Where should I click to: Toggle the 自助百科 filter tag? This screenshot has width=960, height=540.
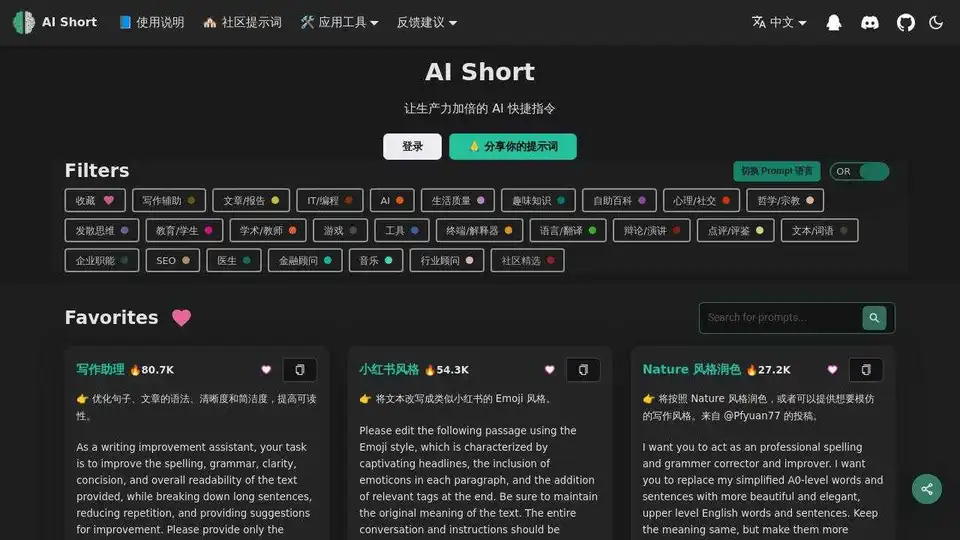(619, 200)
